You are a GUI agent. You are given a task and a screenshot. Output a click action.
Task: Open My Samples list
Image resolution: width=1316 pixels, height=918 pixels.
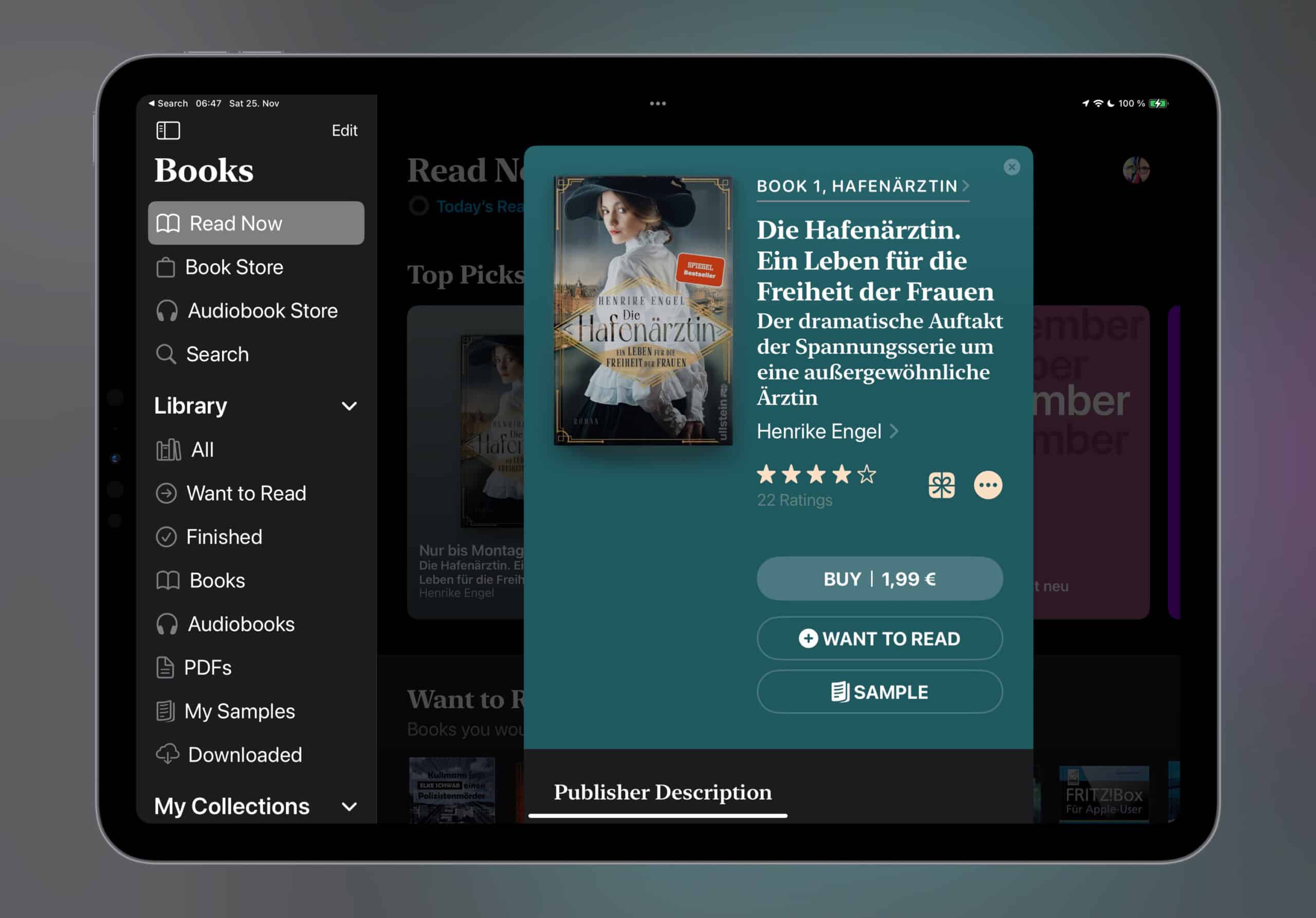255,711
